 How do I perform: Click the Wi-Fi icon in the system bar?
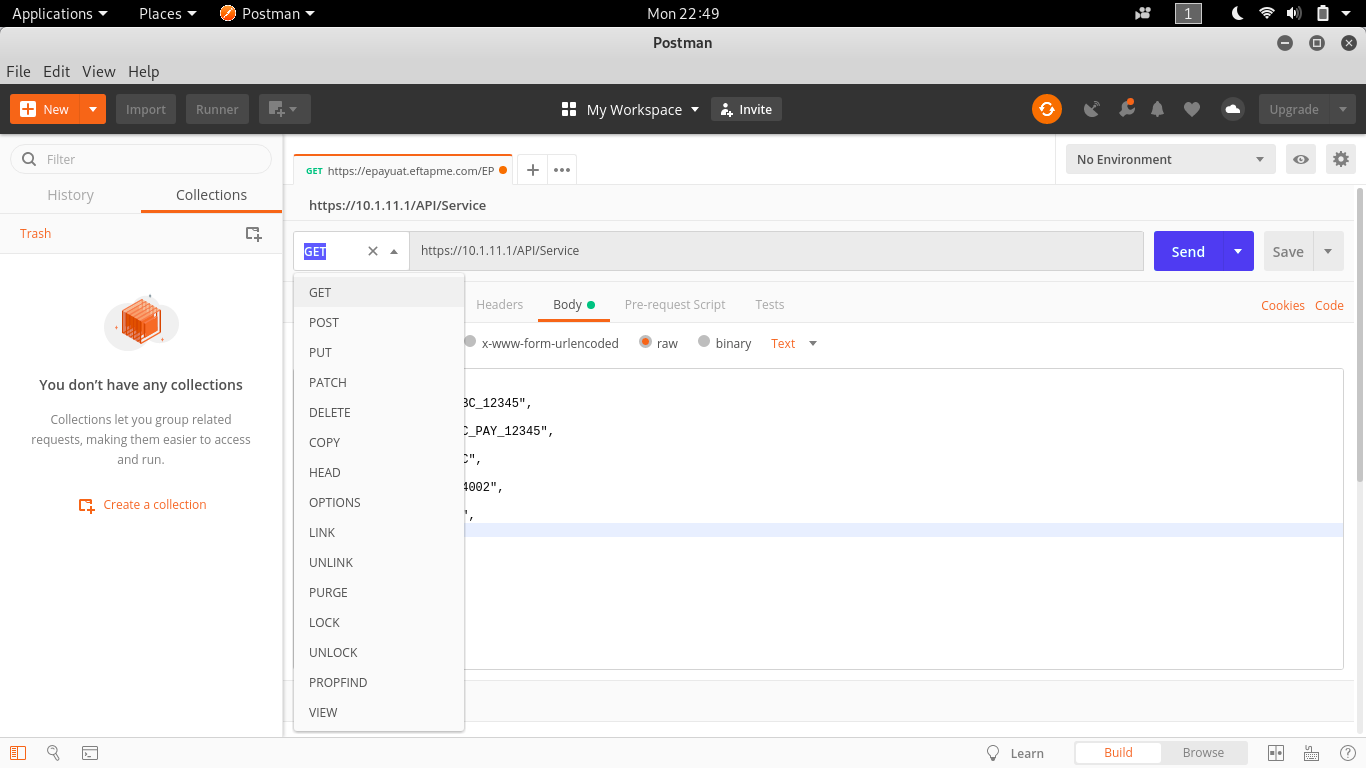pyautogui.click(x=1267, y=13)
